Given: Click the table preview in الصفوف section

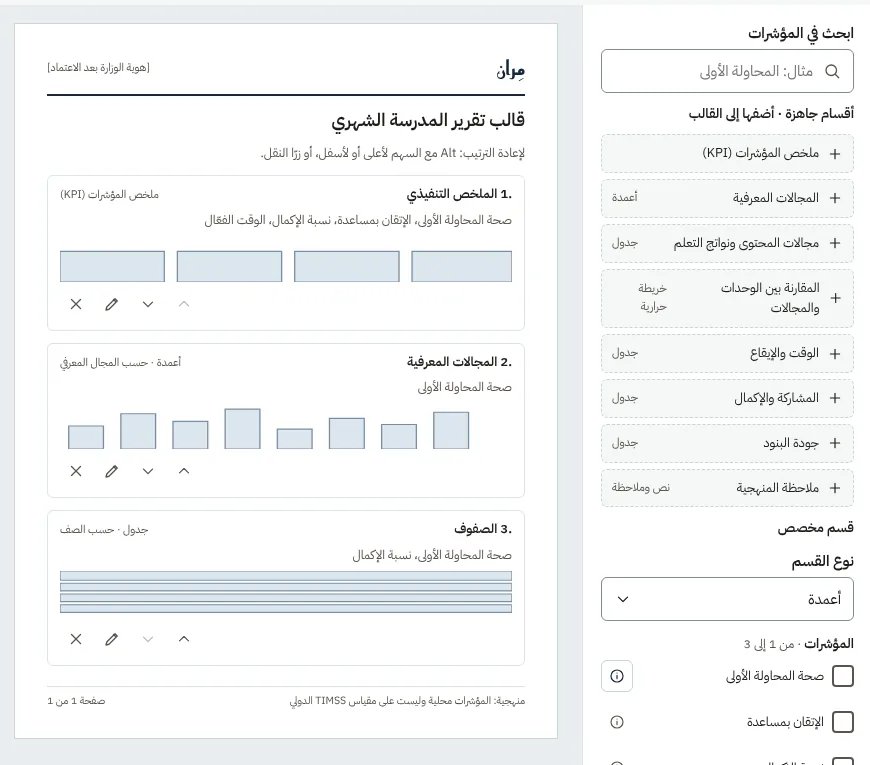Looking at the screenshot, I should pos(286,592).
